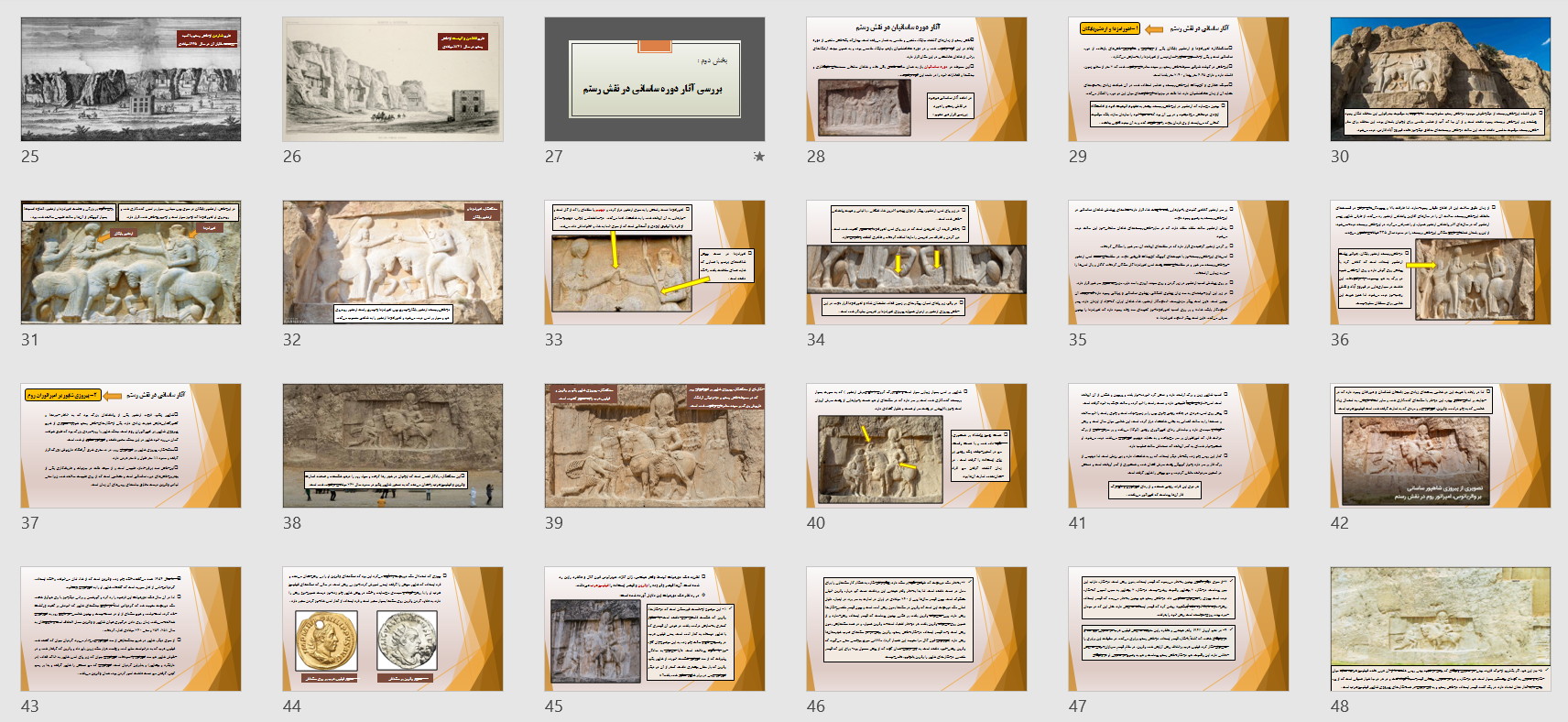The width and height of the screenshot is (1568, 722).
Task: Select slide 26 with the camel caravan sketch
Action: 393,79
